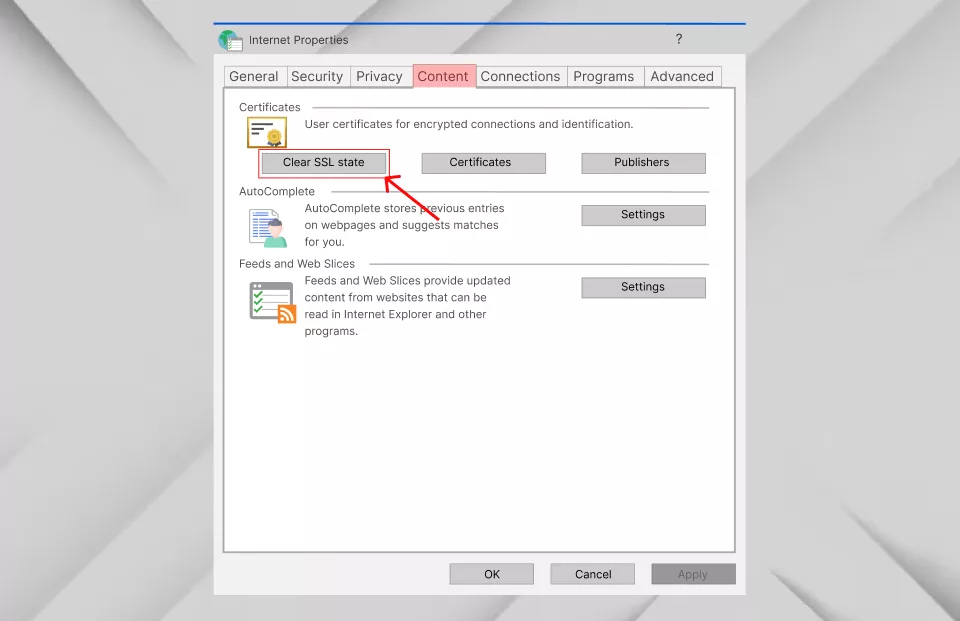This screenshot has width=960, height=621.
Task: Open the Programs tab
Action: pos(604,76)
